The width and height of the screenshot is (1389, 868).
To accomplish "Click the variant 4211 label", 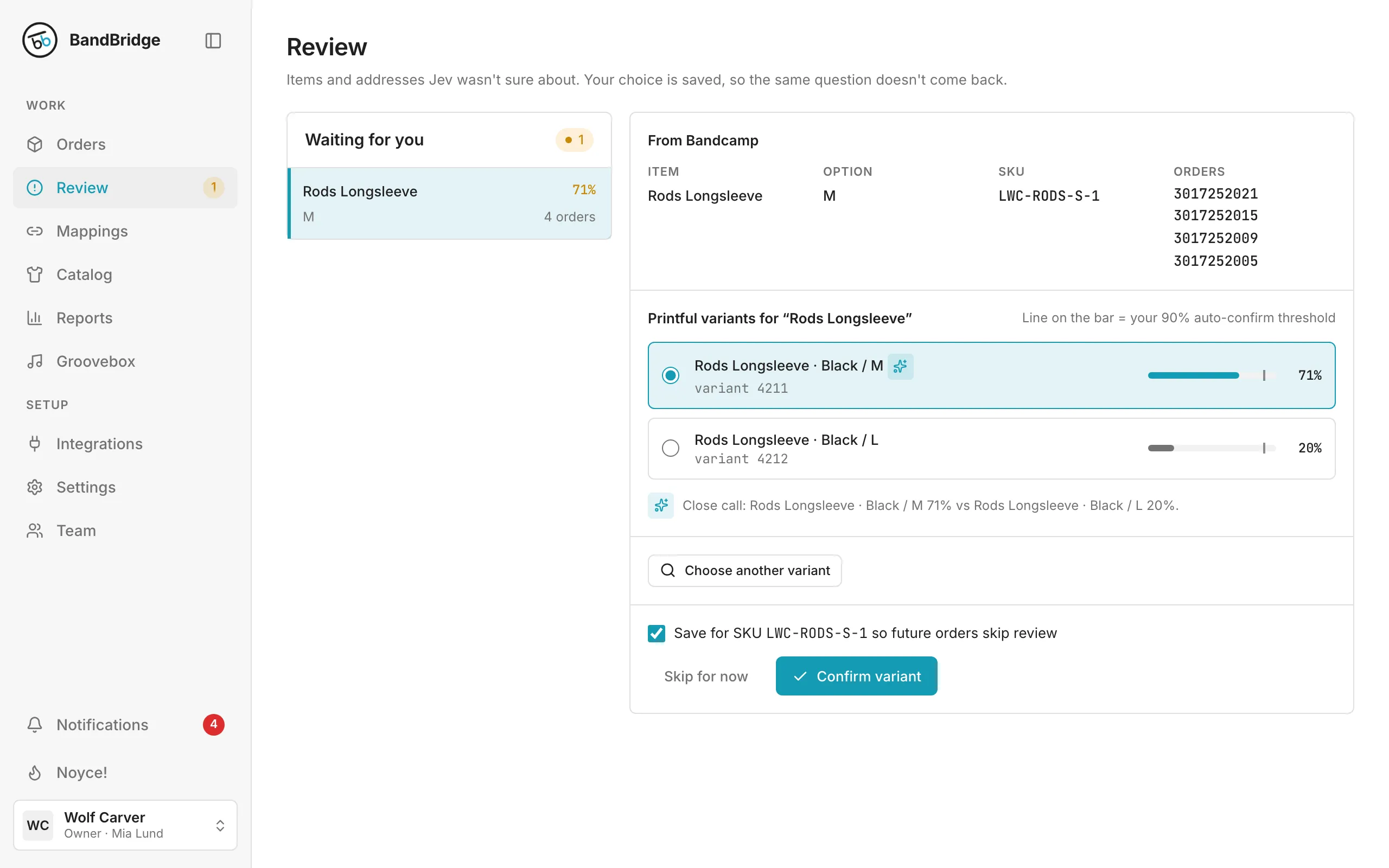I will click(741, 388).
